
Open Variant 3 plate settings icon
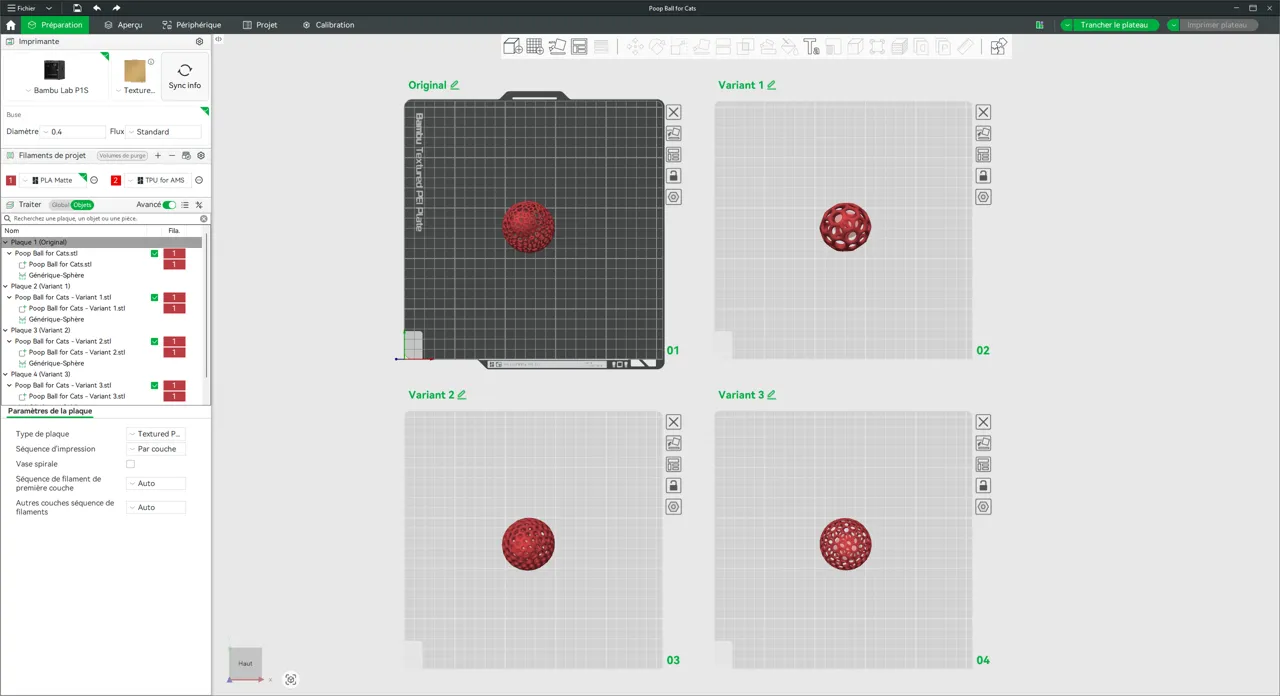[x=984, y=507]
